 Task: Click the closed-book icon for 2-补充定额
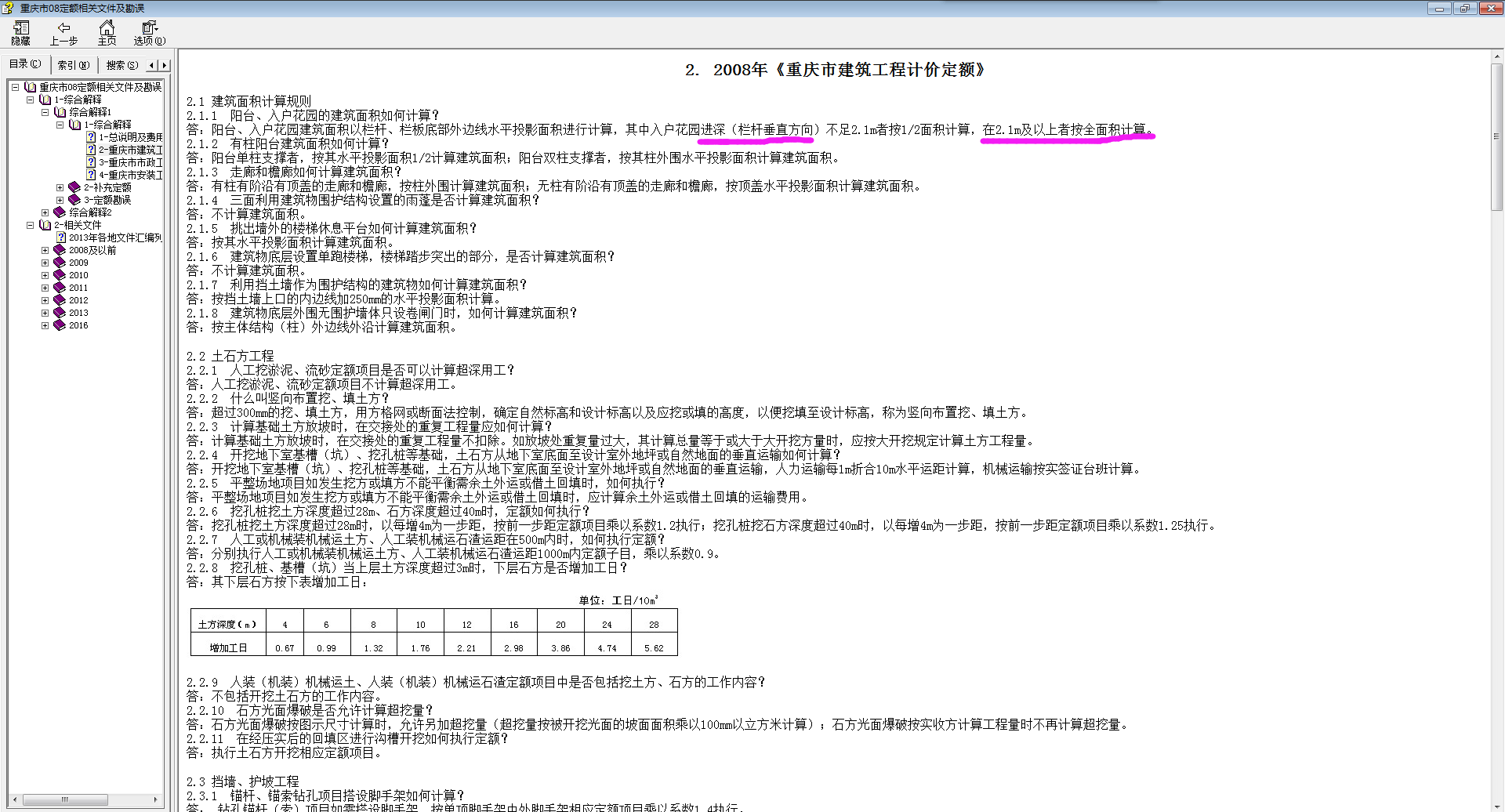pos(74,187)
